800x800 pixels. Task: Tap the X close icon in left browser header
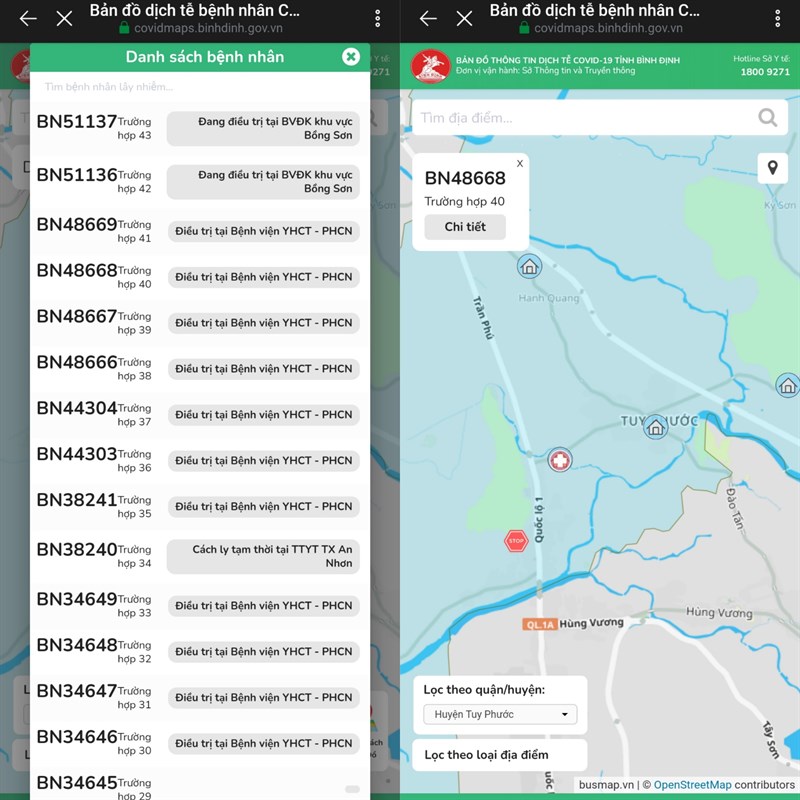[x=64, y=19]
